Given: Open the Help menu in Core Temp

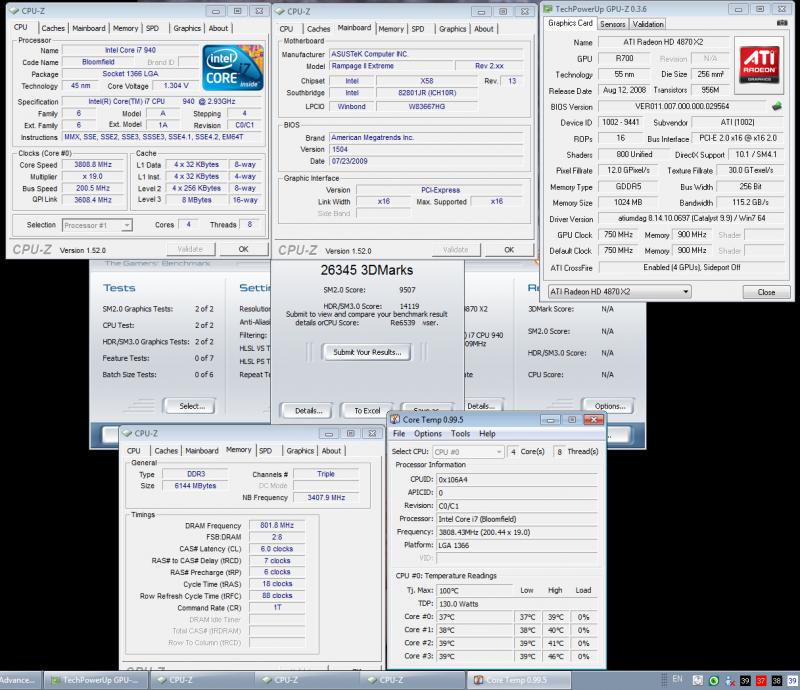Looking at the screenshot, I should pyautogui.click(x=487, y=433).
